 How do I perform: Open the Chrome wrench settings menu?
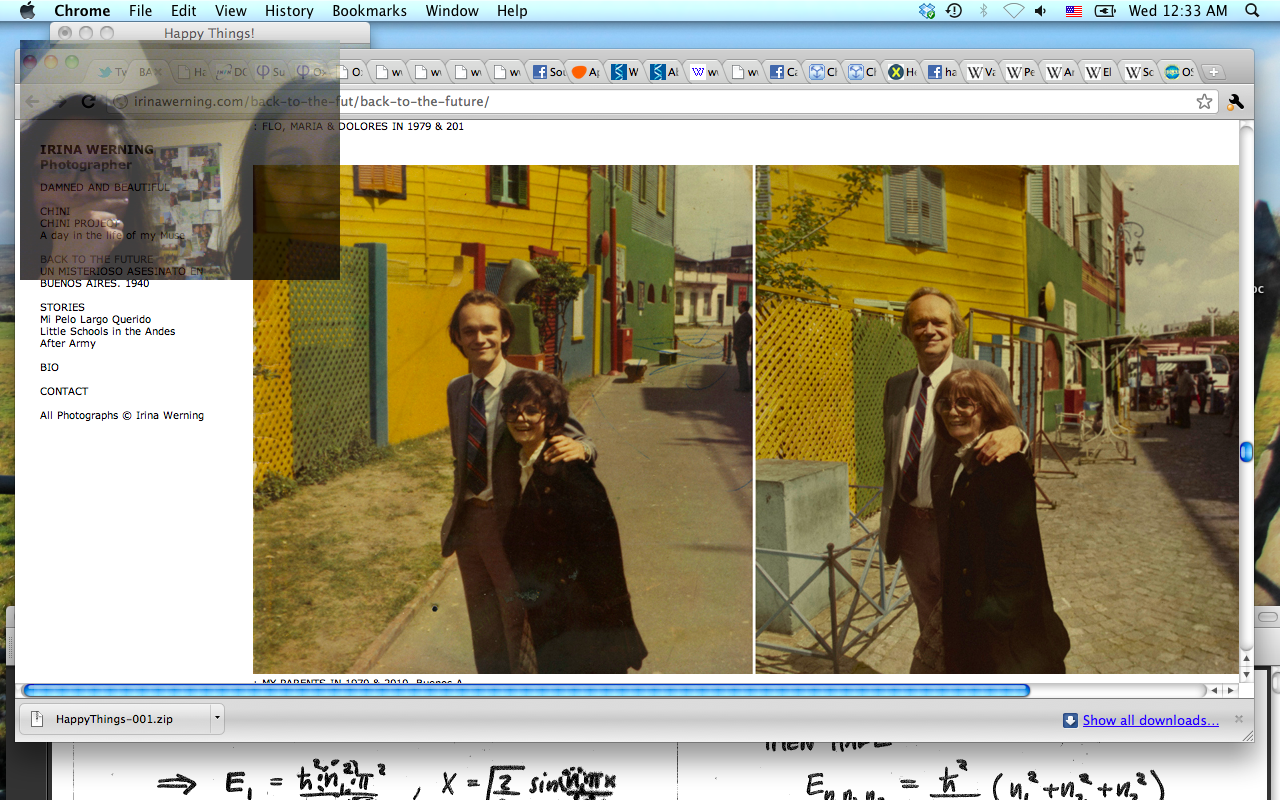pos(1235,101)
